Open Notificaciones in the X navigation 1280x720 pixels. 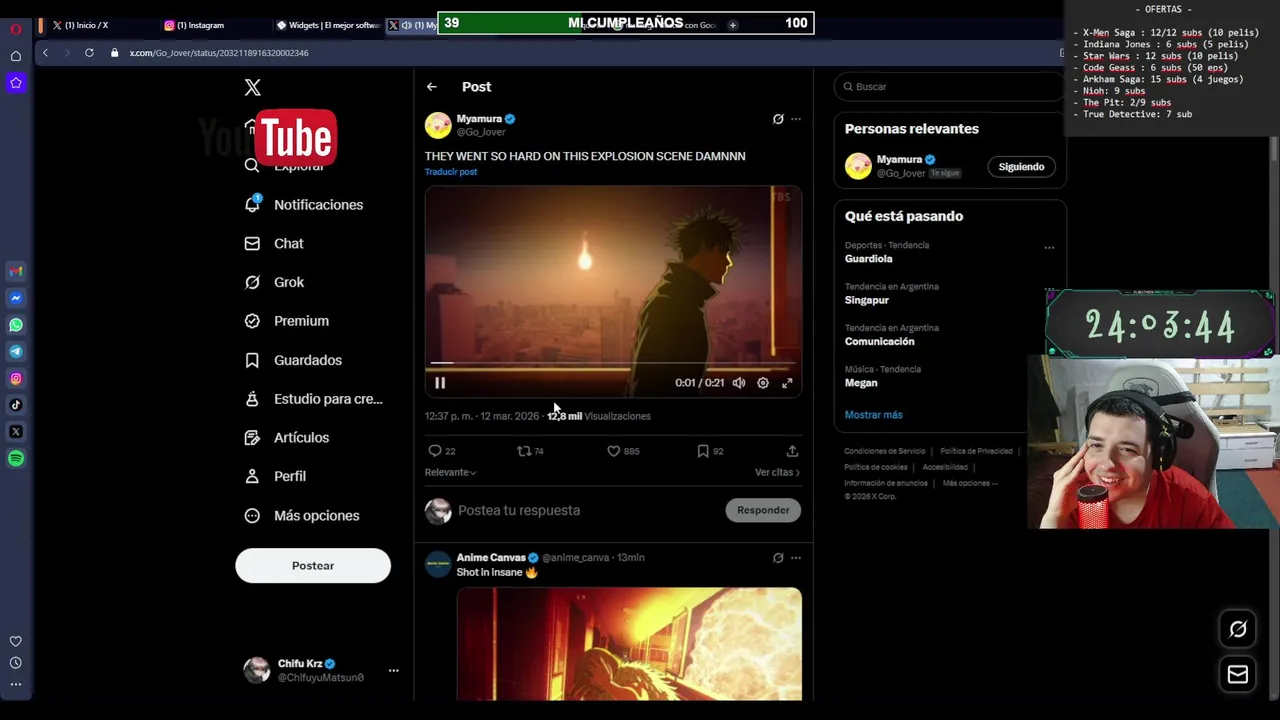(304, 205)
